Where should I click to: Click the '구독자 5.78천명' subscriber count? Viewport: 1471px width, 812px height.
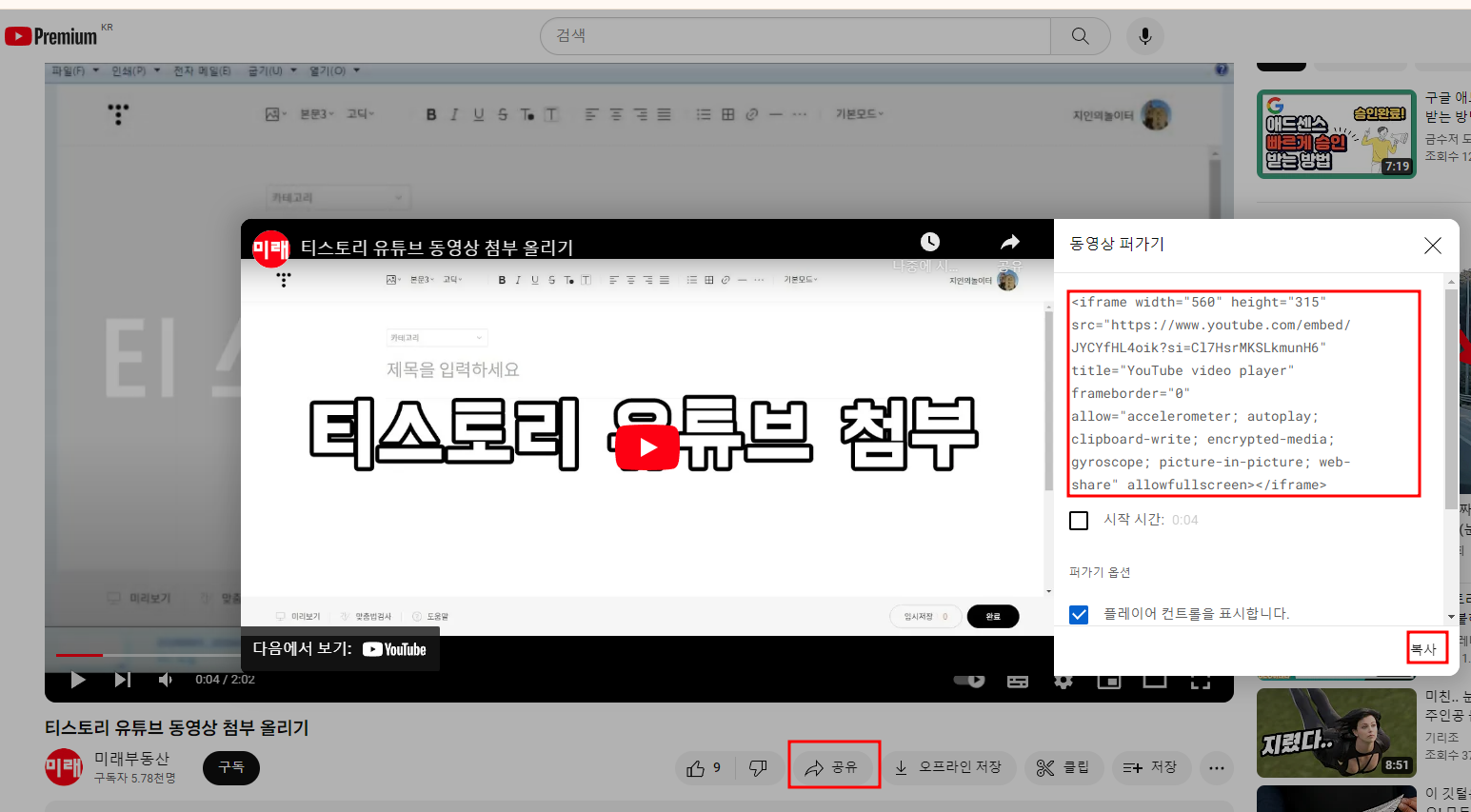tap(135, 779)
